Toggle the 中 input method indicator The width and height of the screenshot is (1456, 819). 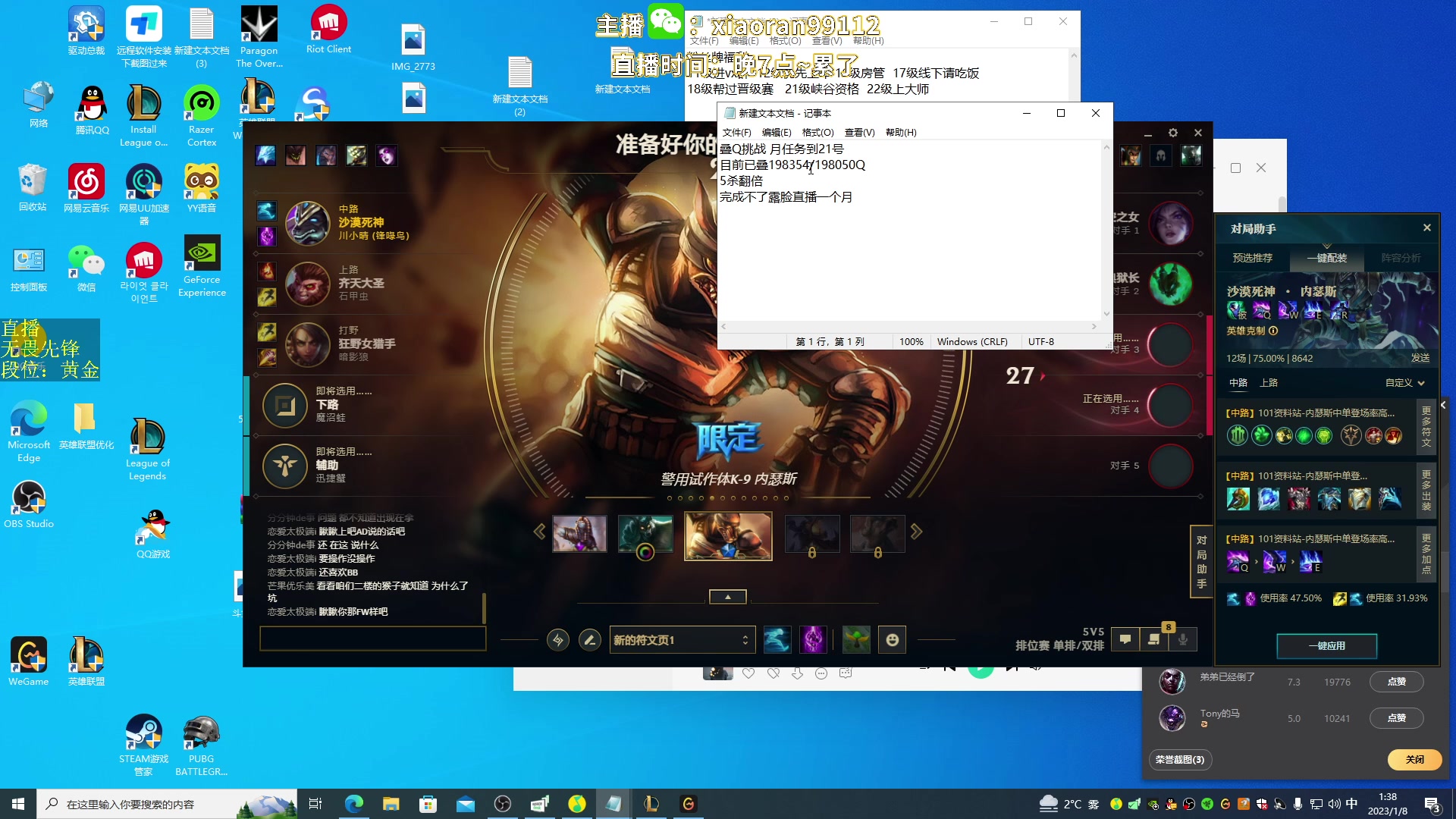coord(1351,804)
